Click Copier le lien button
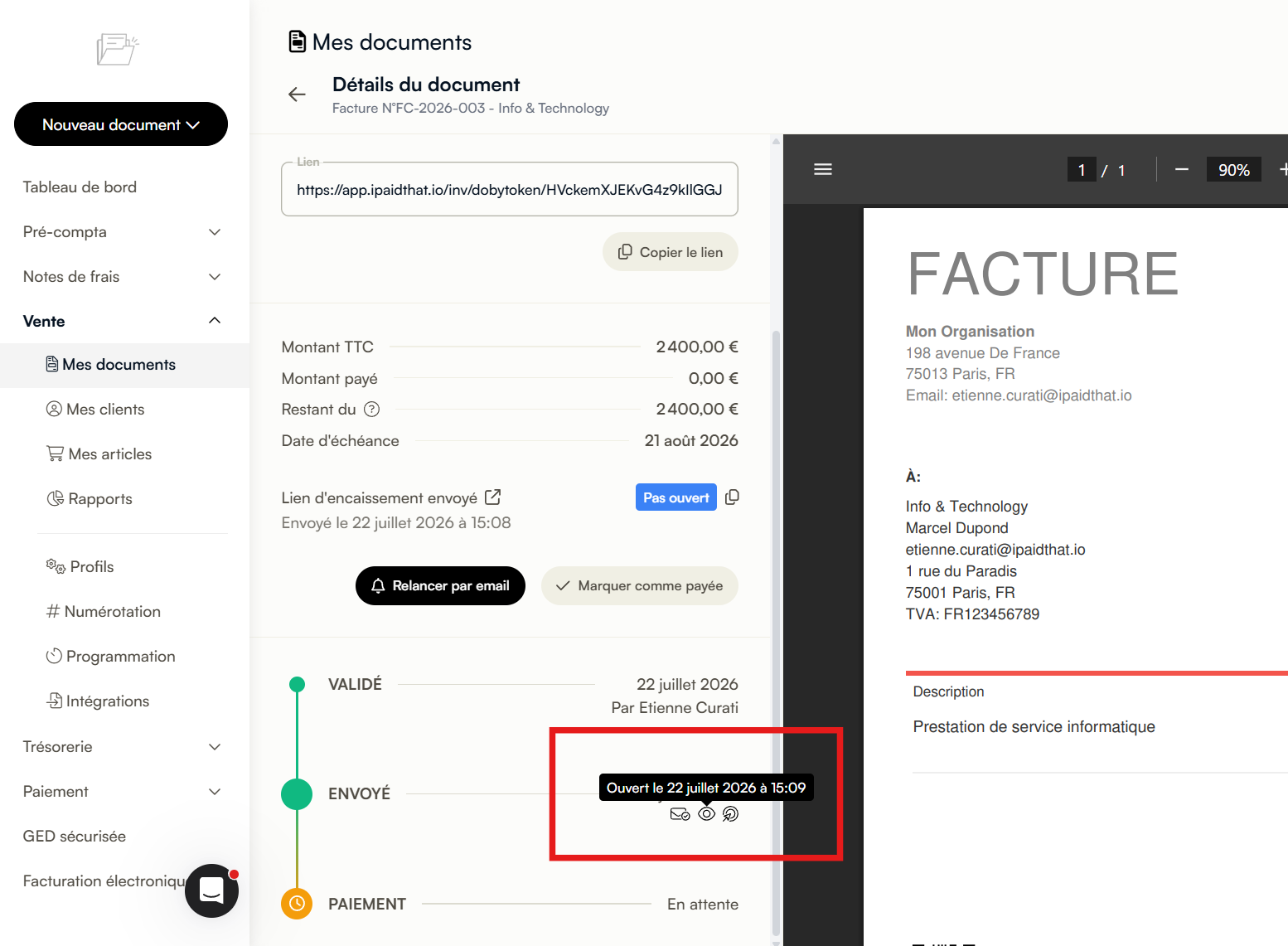This screenshot has width=1288, height=946. click(x=671, y=252)
